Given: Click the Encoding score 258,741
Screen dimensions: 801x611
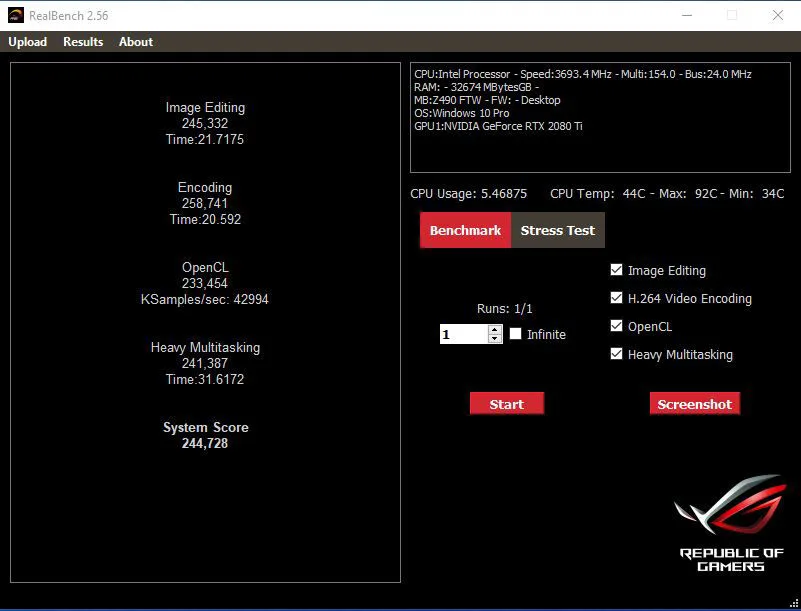Looking at the screenshot, I should 205,203.
